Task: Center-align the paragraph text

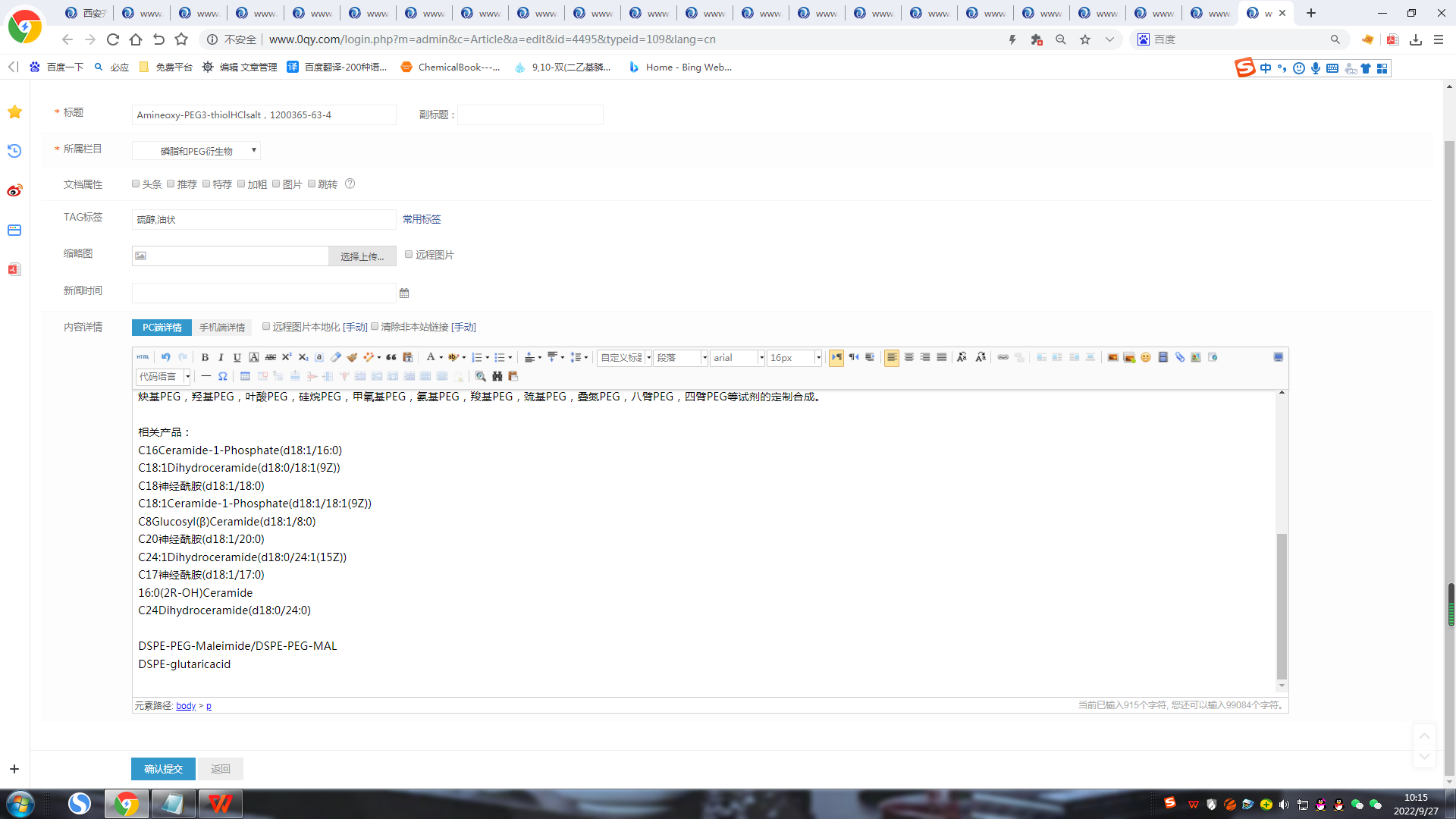Action: click(908, 357)
